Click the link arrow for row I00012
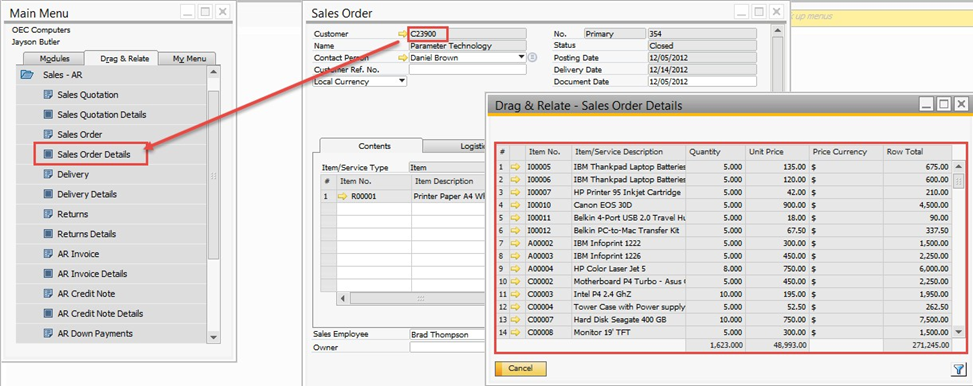The image size is (973, 386). pos(516,230)
